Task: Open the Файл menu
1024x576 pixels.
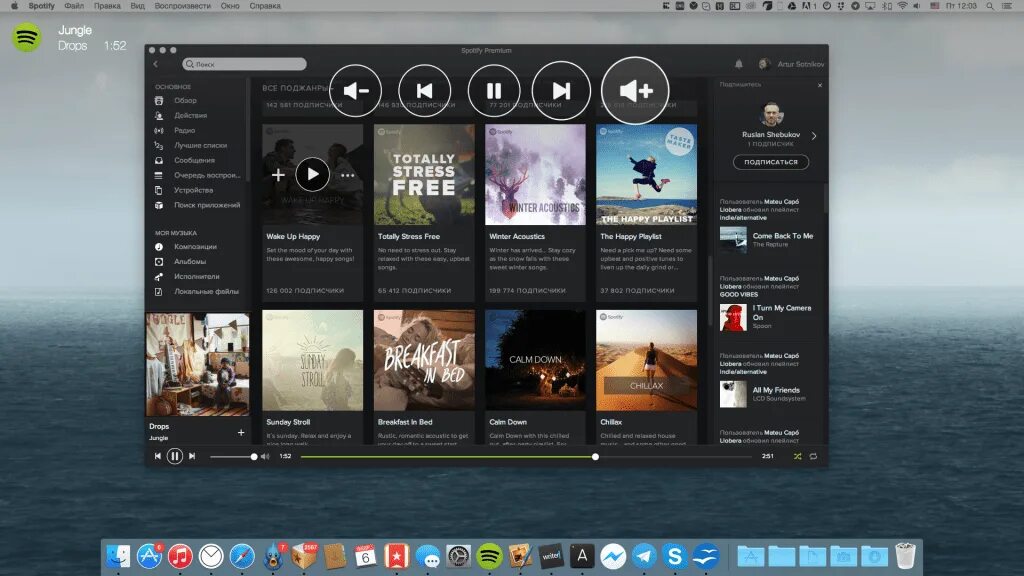Action: pos(74,6)
